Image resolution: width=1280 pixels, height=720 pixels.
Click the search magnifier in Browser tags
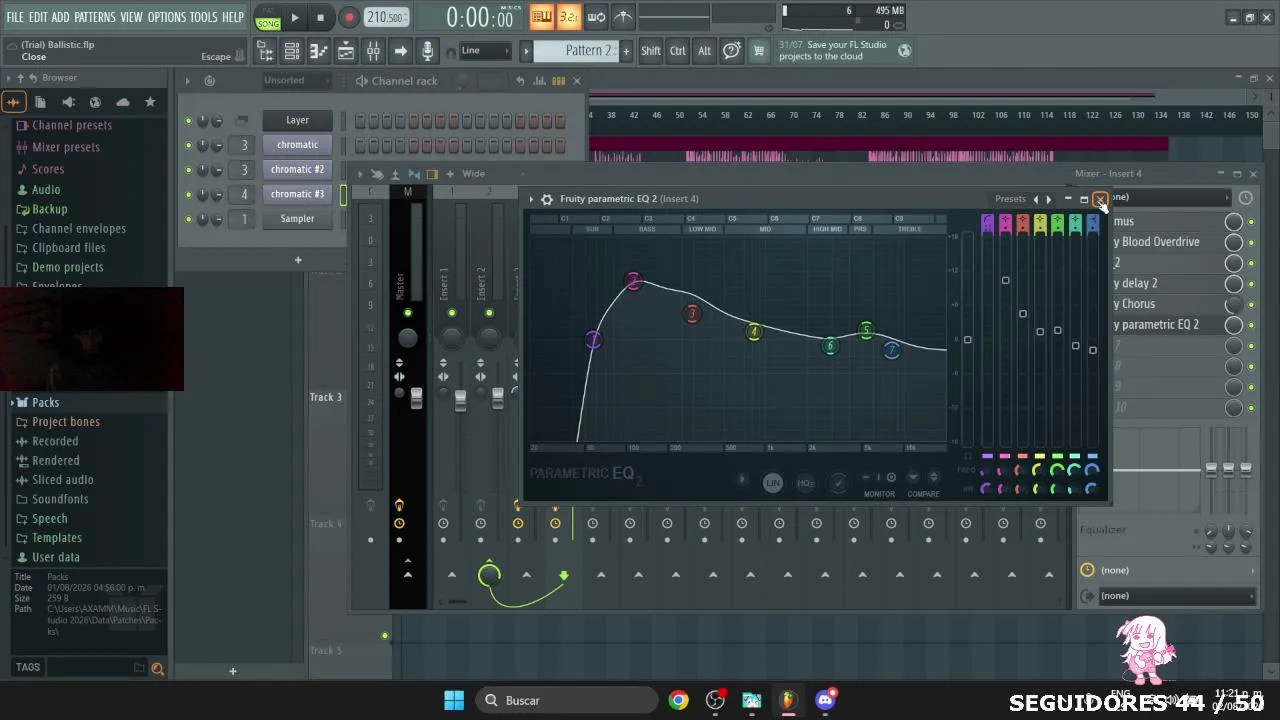(x=157, y=668)
